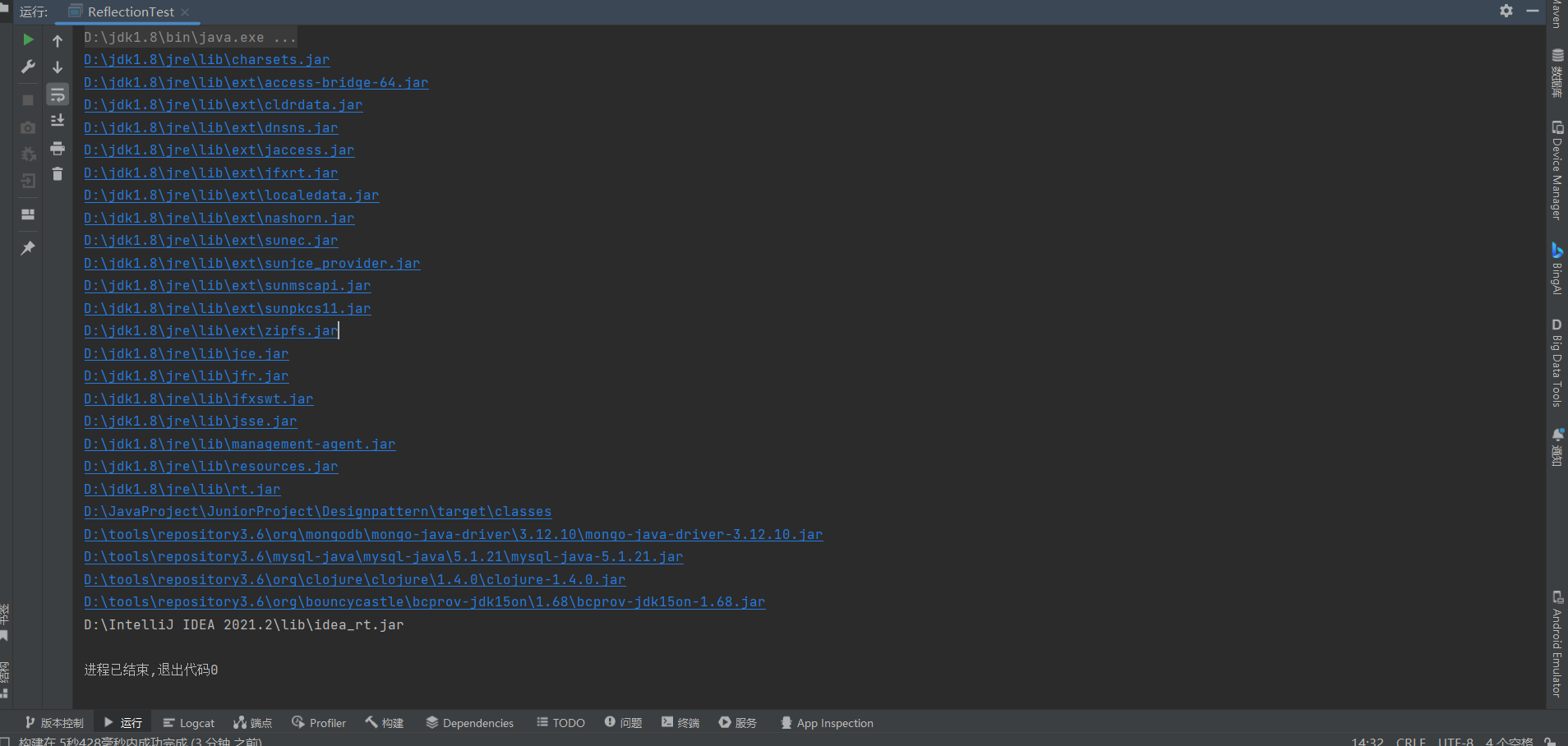Screen dimensions: 1568x746
Task: Toggle soft-wrap in console output
Action: (x=58, y=95)
